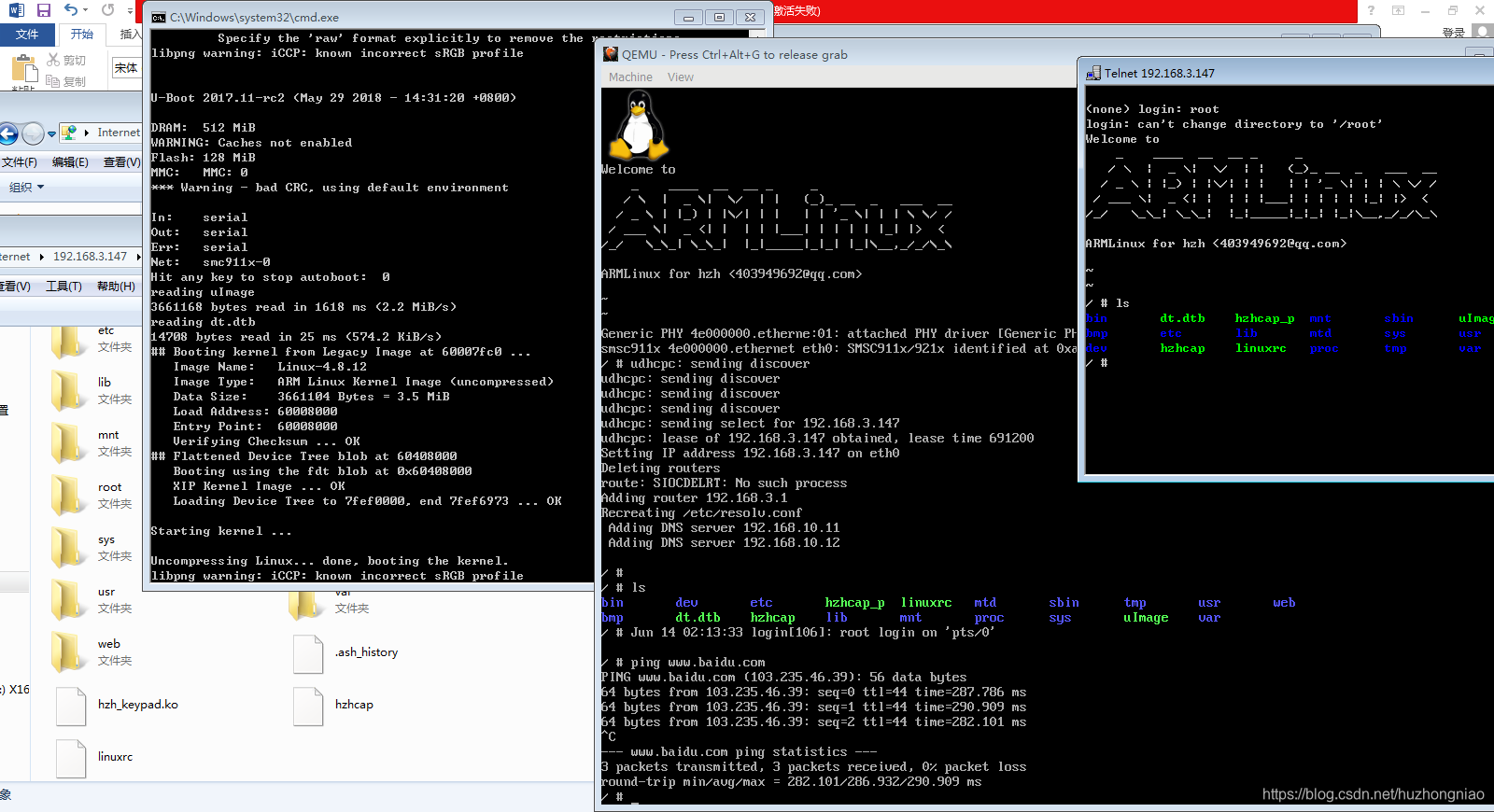Click 'U-Boot 2017.11-rc2' line in cmd

(x=333, y=98)
